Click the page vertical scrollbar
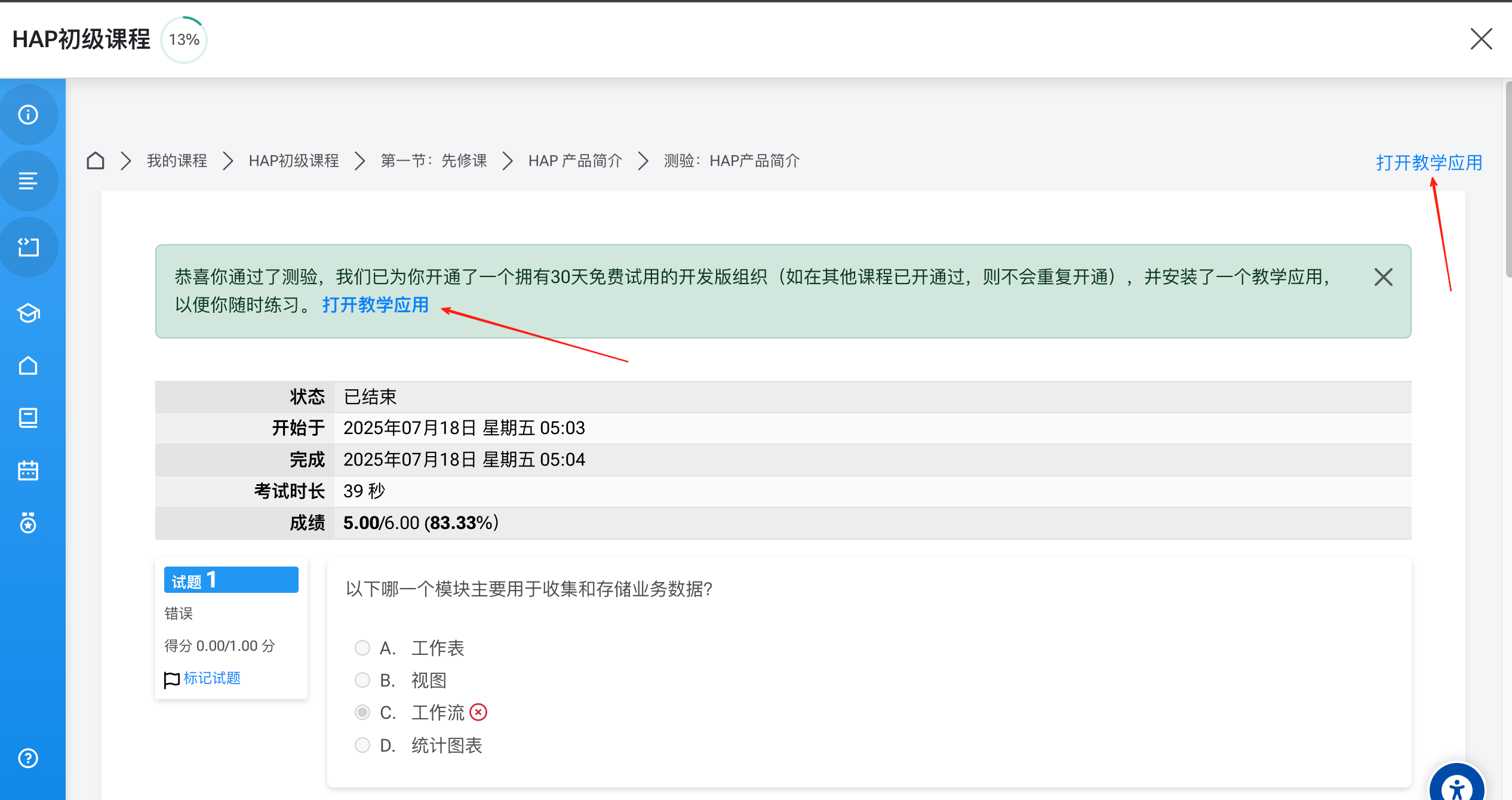1512x800 pixels. [1508, 179]
